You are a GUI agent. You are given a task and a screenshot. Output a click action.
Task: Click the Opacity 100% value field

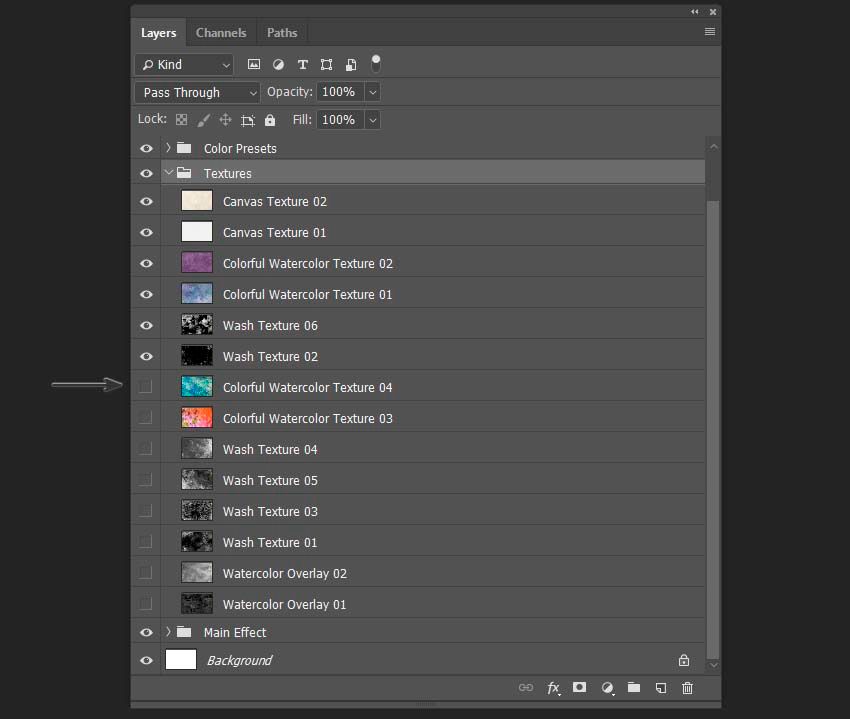click(x=340, y=92)
